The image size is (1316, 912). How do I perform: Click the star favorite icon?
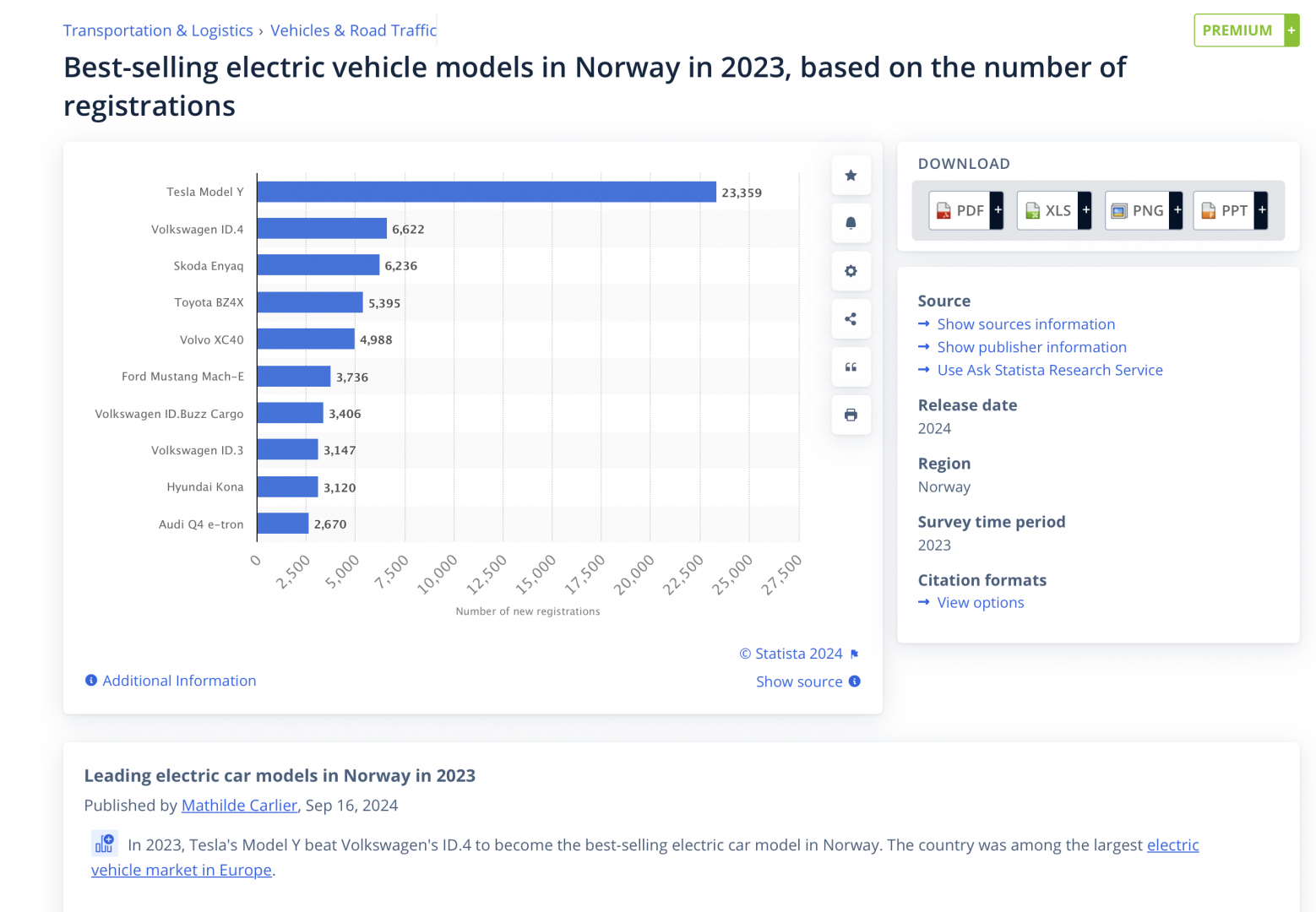[x=851, y=176]
